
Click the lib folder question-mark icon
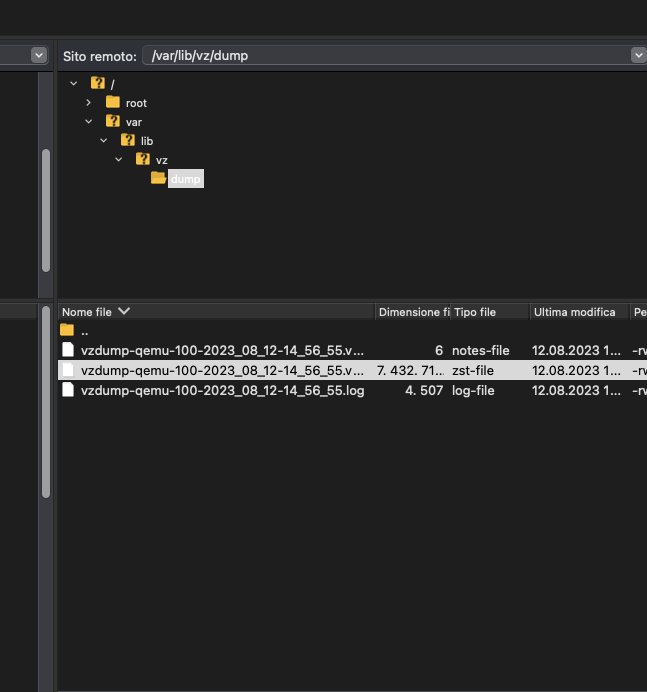(x=128, y=140)
